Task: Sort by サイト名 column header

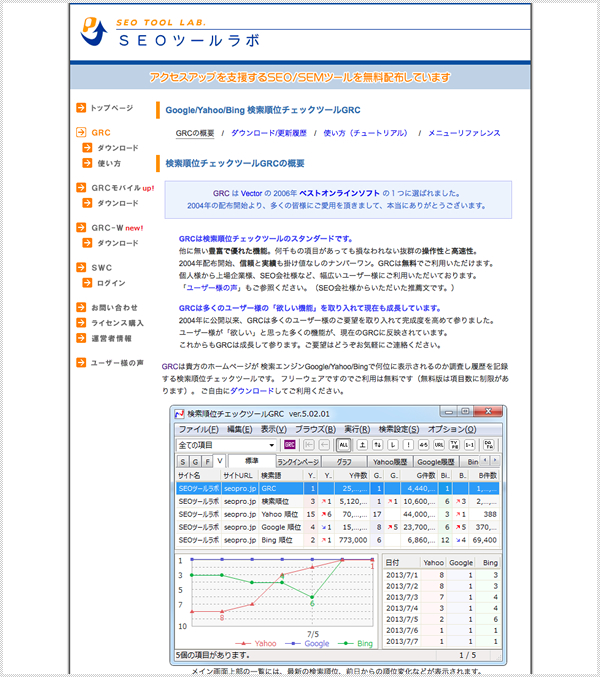Action: pyautogui.click(x=199, y=475)
